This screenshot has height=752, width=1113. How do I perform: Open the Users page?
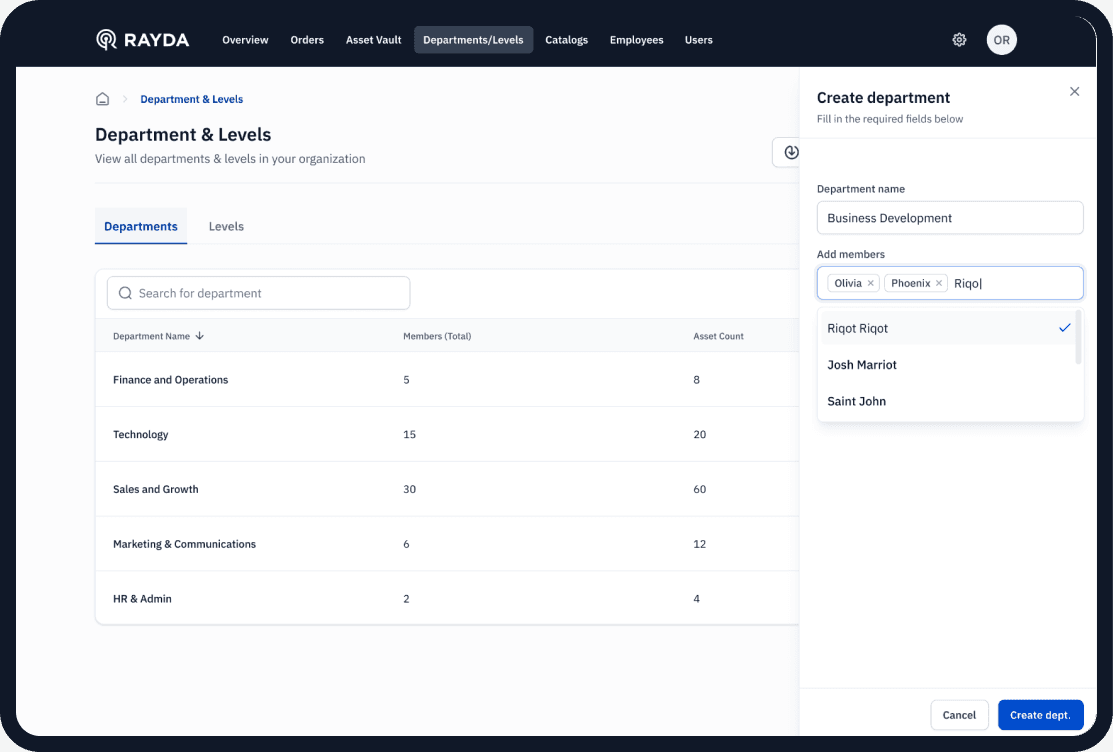point(698,40)
